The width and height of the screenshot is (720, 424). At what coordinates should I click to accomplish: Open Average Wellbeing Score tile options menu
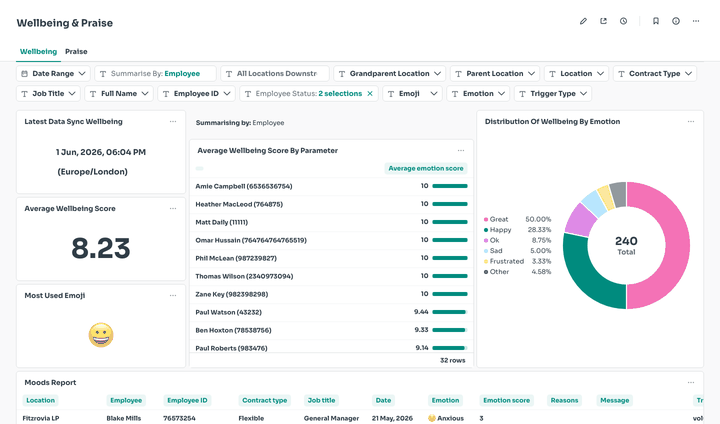pos(173,209)
